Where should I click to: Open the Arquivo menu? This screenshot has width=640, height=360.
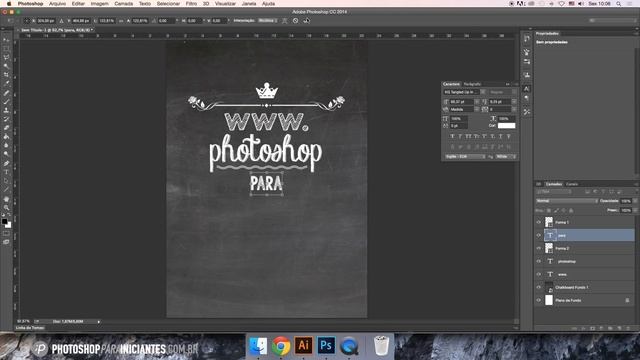pos(58,3)
